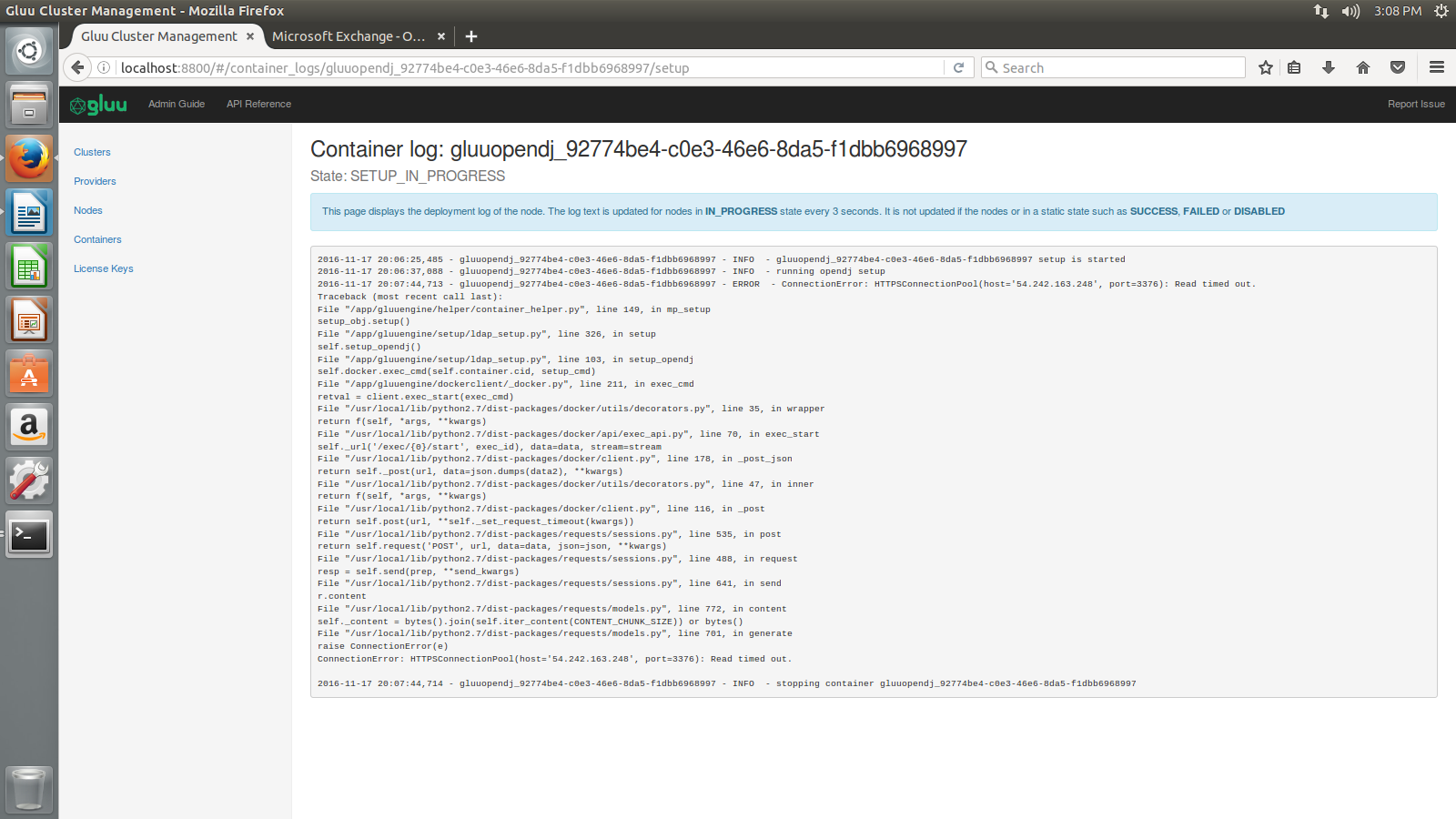Click Report Issue link
The image size is (1456, 819).
pyautogui.click(x=1416, y=104)
